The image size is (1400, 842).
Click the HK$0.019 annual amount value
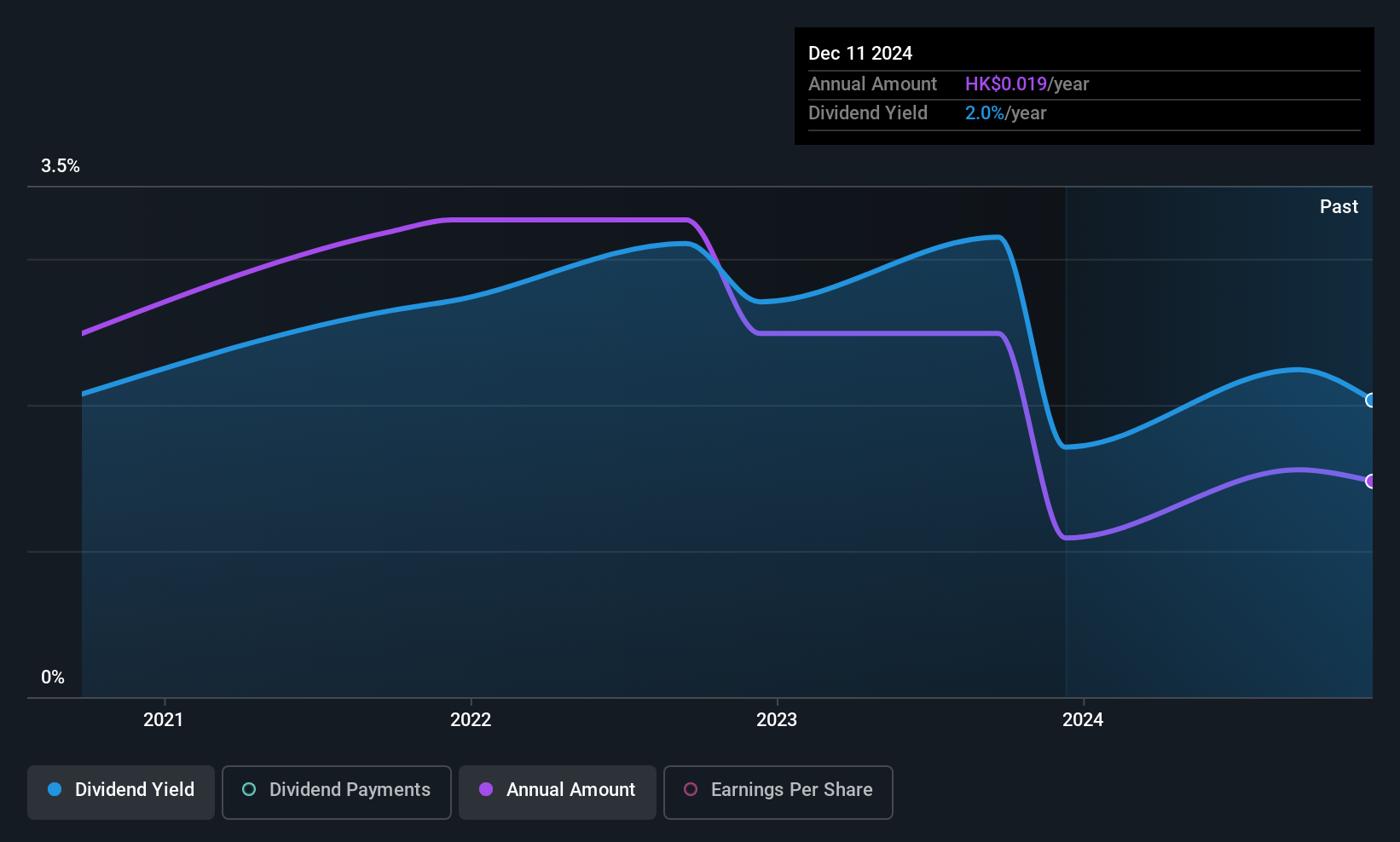1005,84
